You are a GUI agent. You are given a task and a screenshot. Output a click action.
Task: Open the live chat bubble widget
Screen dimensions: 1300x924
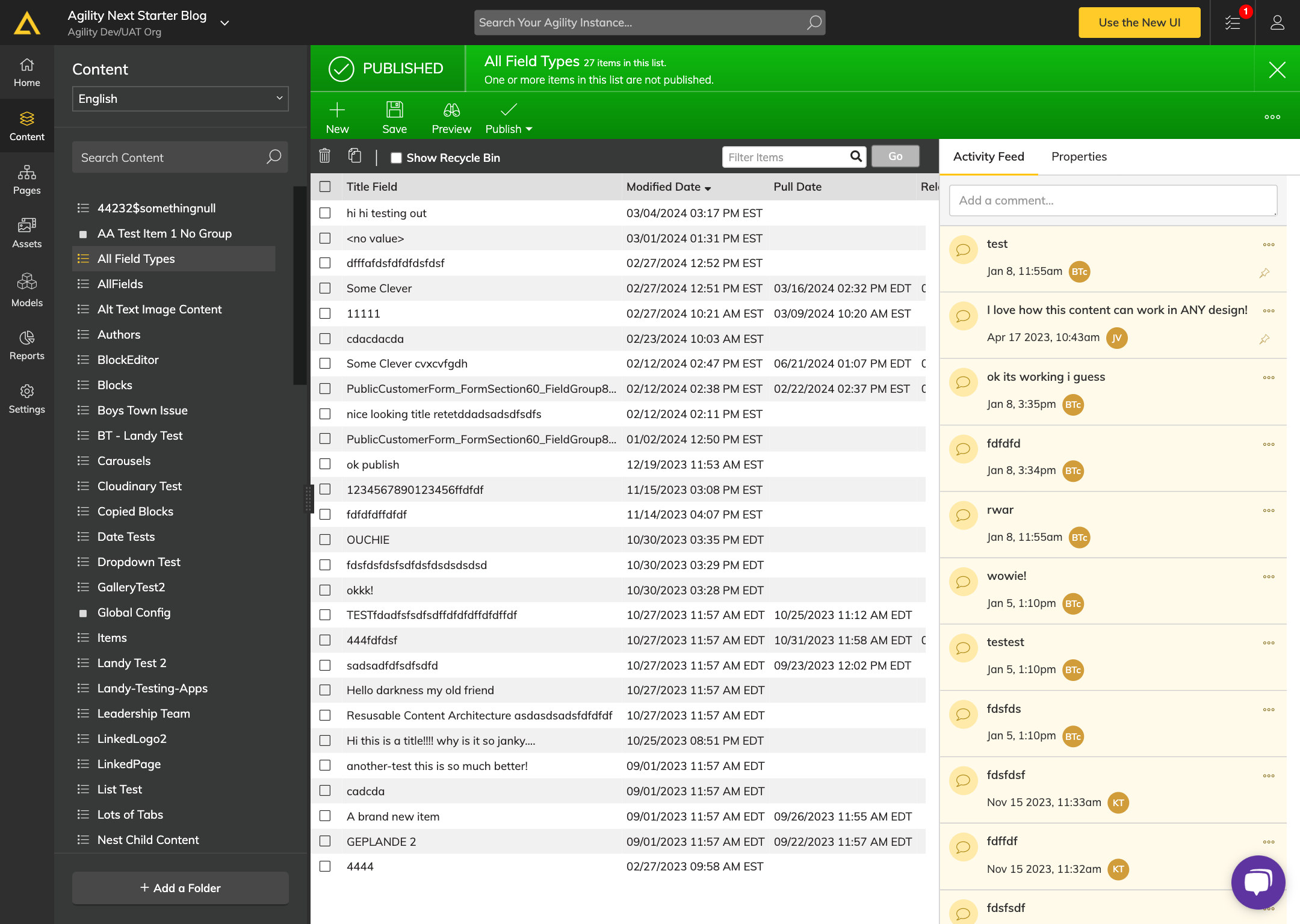tap(1258, 882)
